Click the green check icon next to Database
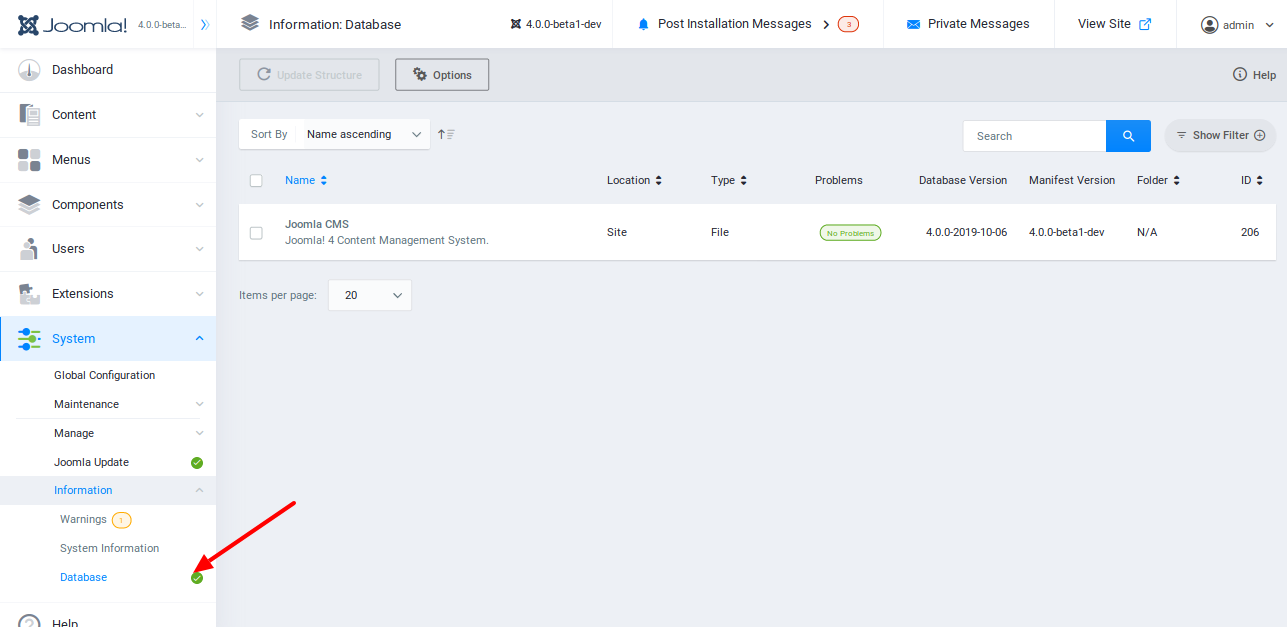 196,577
